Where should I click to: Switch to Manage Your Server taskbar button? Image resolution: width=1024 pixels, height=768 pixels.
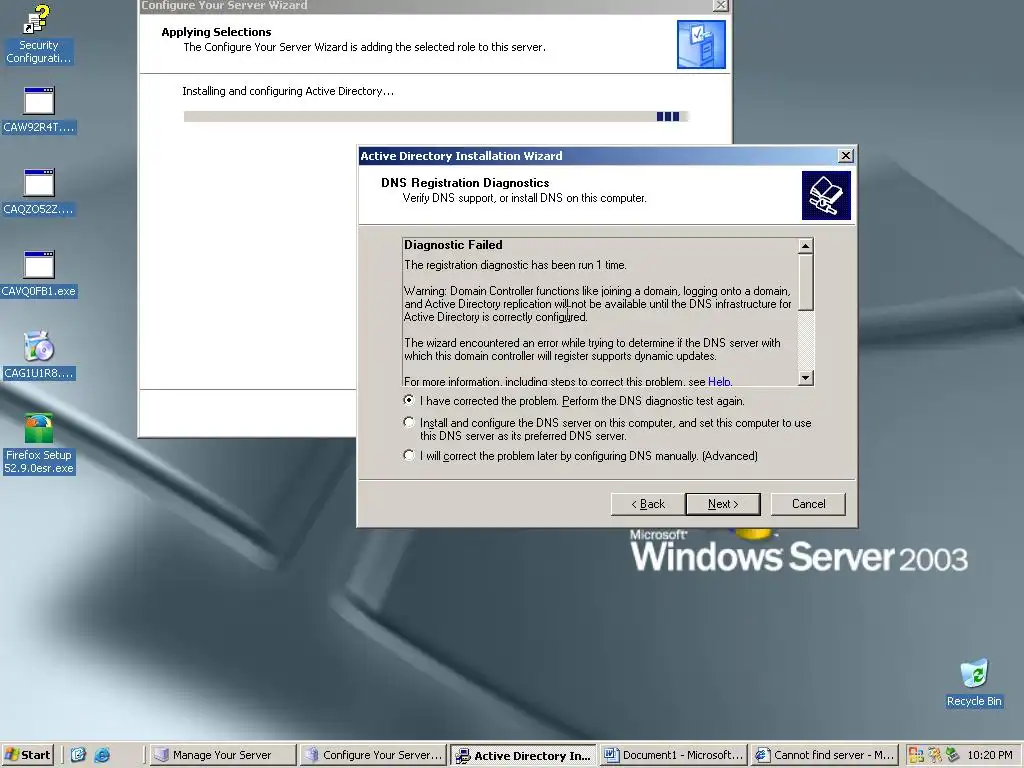click(223, 755)
